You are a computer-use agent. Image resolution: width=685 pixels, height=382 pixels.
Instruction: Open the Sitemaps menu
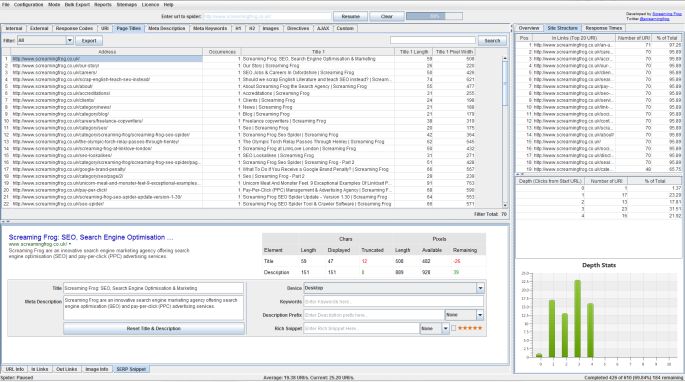[x=127, y=4]
